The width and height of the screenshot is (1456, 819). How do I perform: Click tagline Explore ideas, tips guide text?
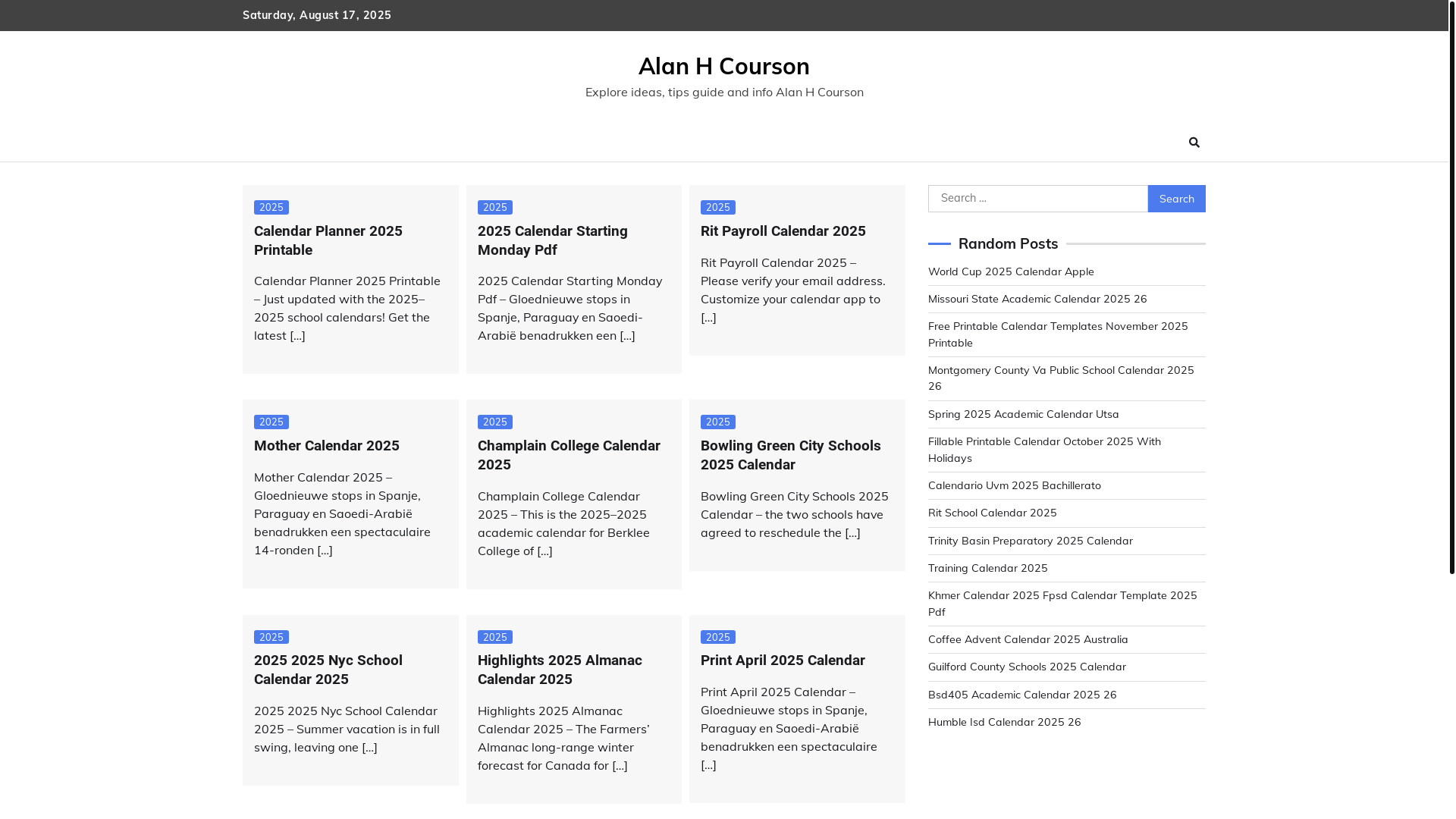point(723,92)
